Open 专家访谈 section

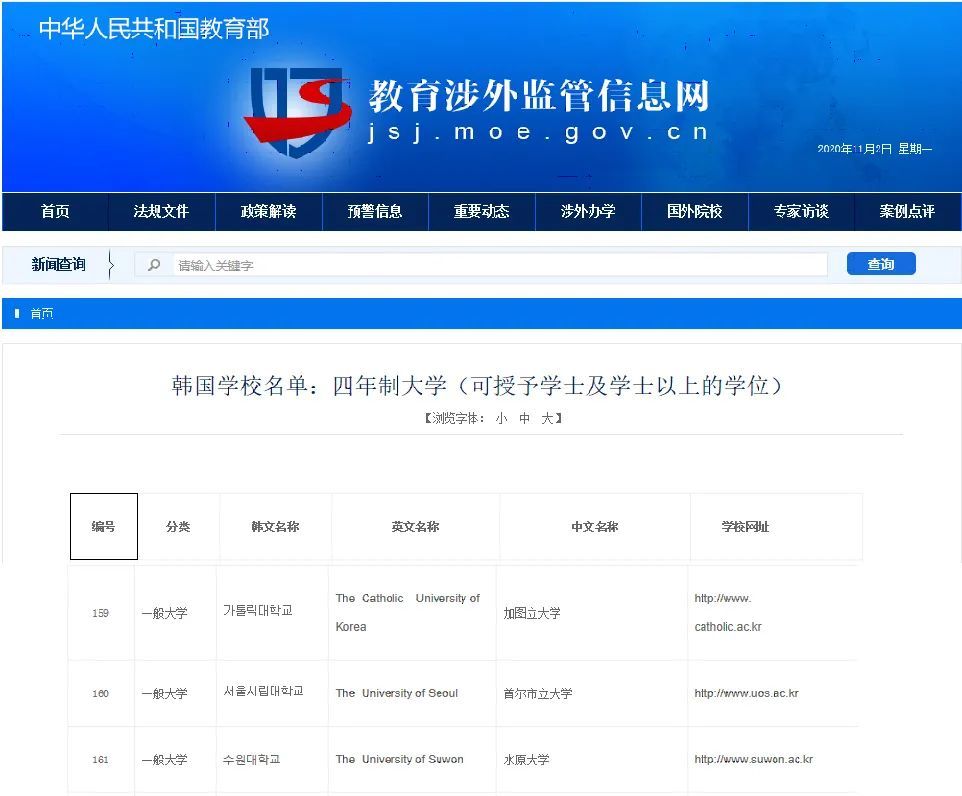pos(801,212)
